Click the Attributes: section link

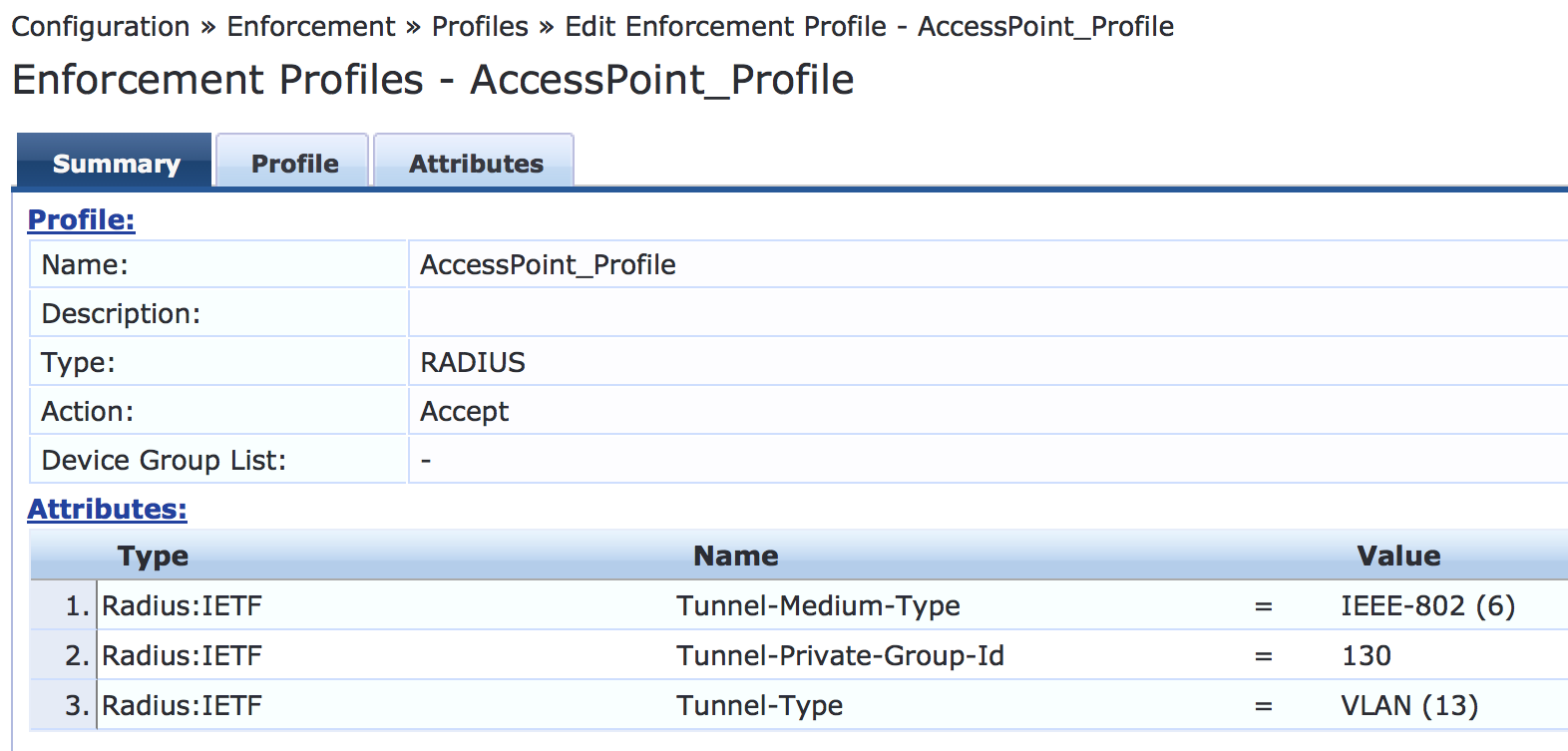pyautogui.click(x=107, y=509)
